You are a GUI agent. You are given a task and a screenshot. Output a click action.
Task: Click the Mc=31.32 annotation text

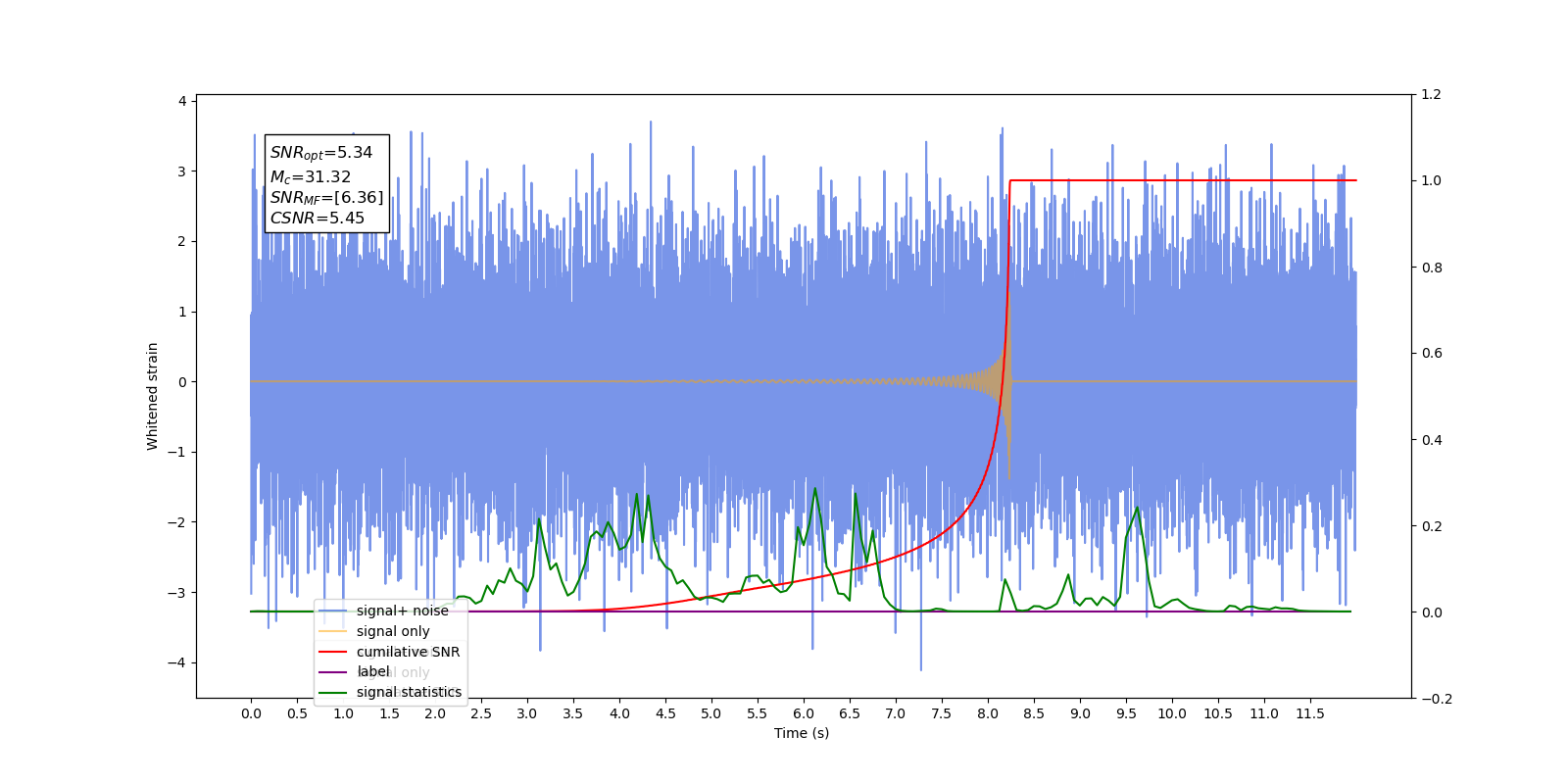311,177
